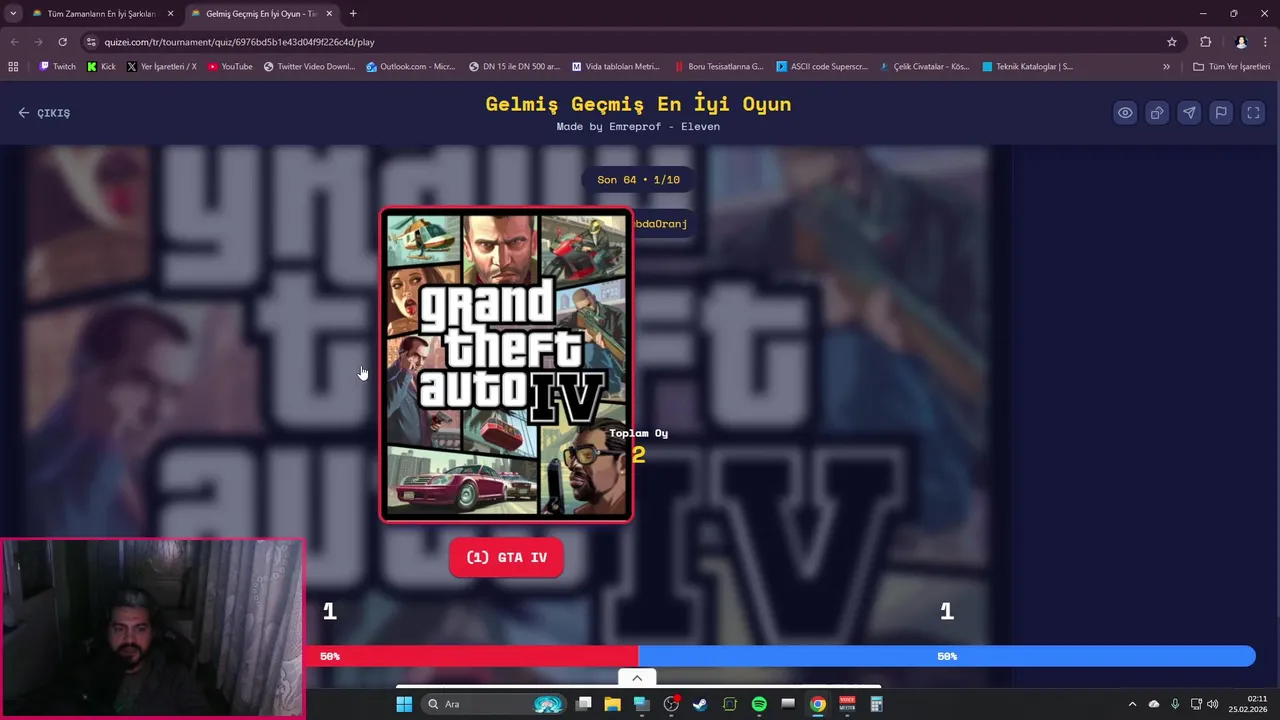
Task: Open the 'Boru Tesisatlarına G...' bookmark
Action: click(x=719, y=67)
